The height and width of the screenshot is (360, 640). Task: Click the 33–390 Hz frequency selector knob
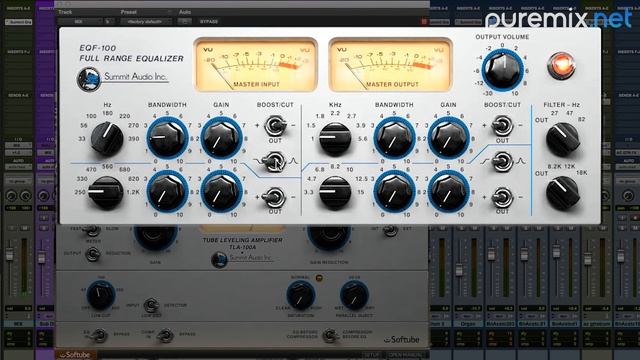pos(107,139)
